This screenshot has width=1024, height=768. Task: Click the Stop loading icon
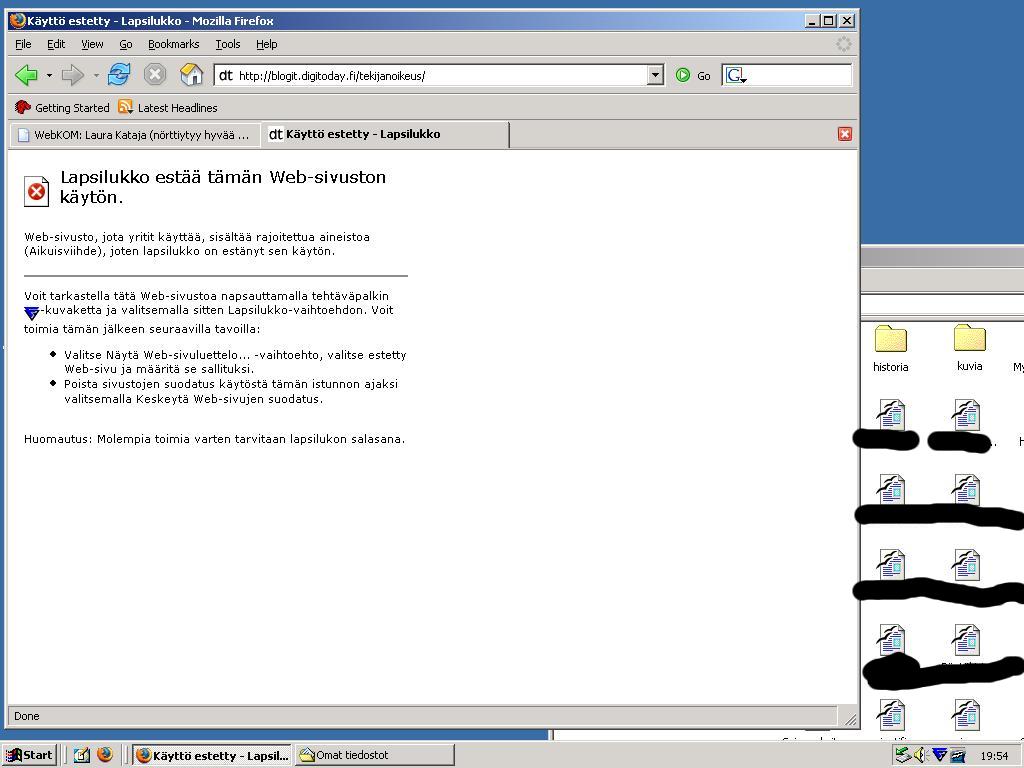click(154, 75)
